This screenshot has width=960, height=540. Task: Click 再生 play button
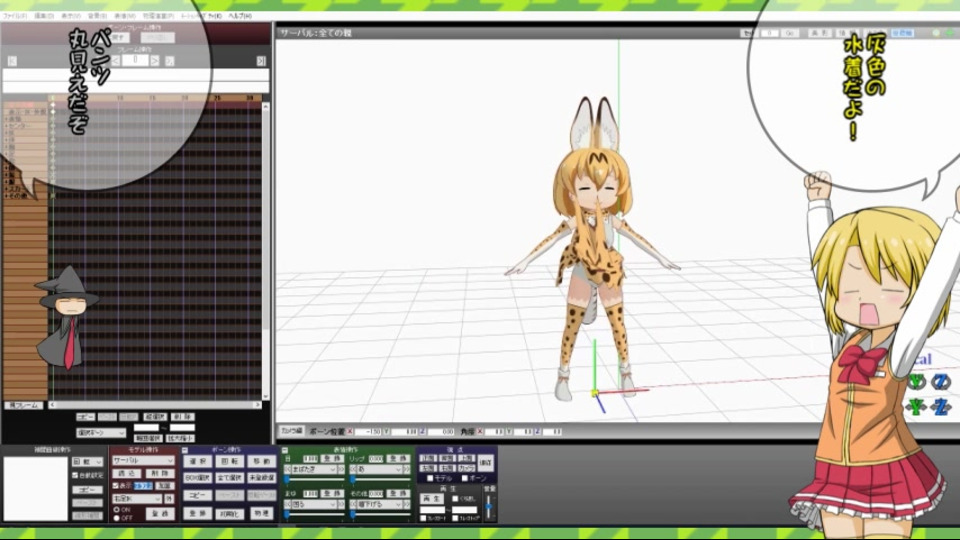coord(432,499)
